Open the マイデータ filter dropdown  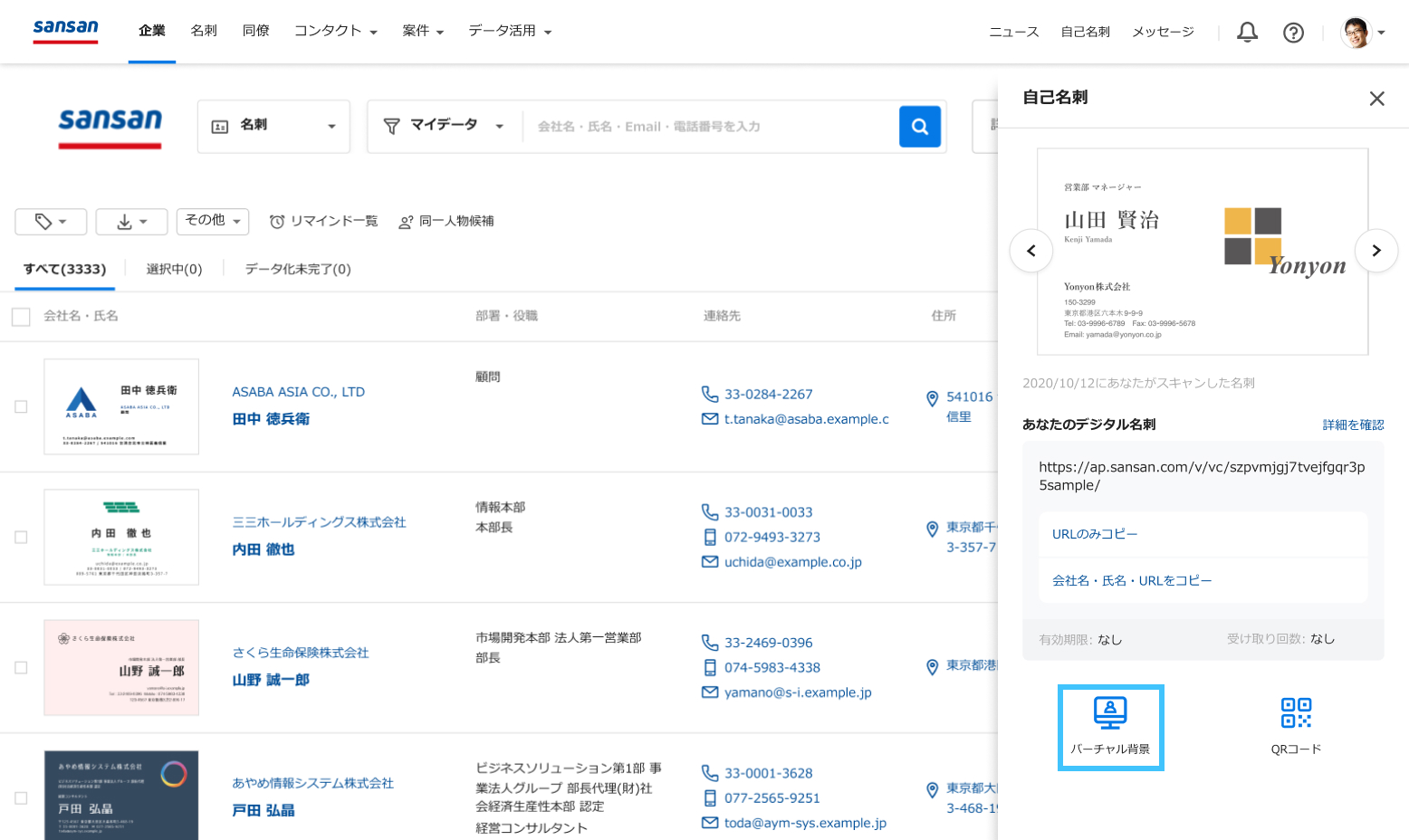(x=444, y=127)
